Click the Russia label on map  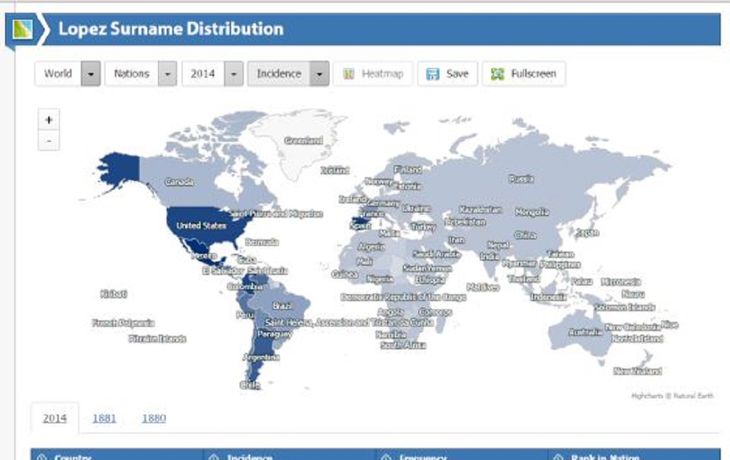click(521, 179)
